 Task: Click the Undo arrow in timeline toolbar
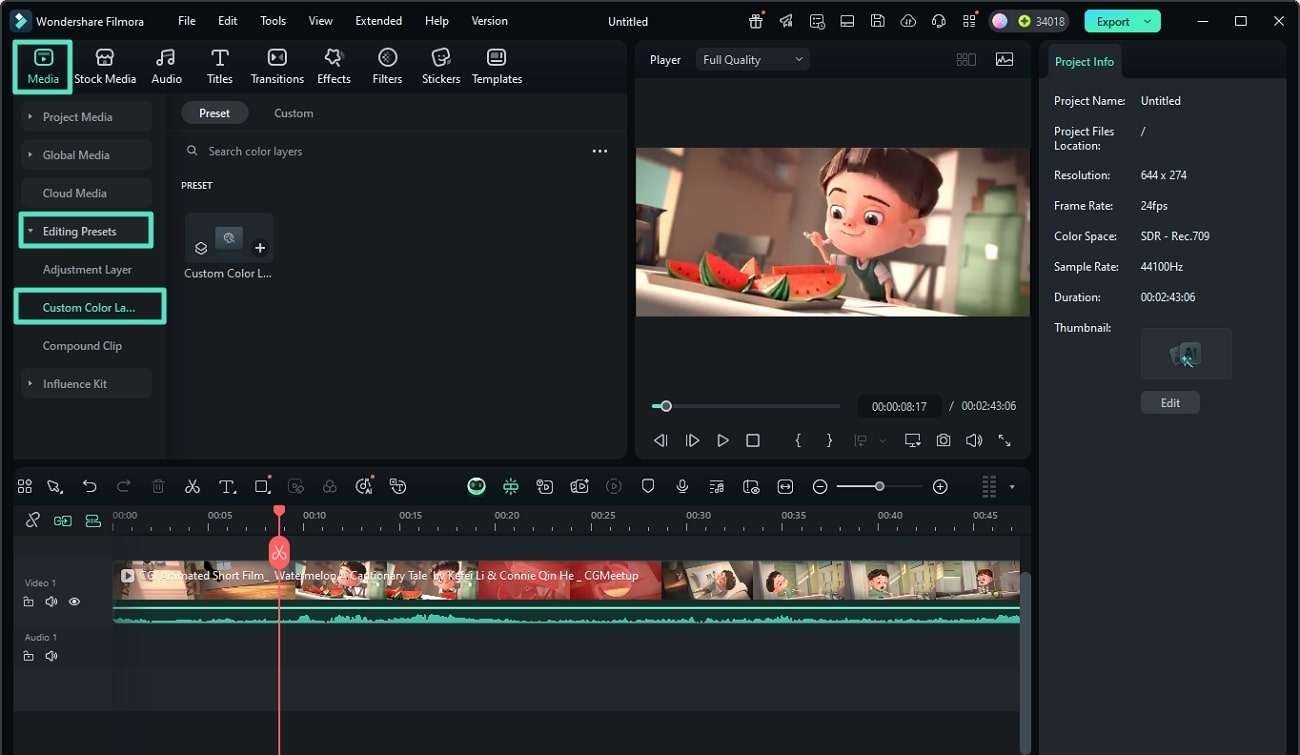(90, 486)
